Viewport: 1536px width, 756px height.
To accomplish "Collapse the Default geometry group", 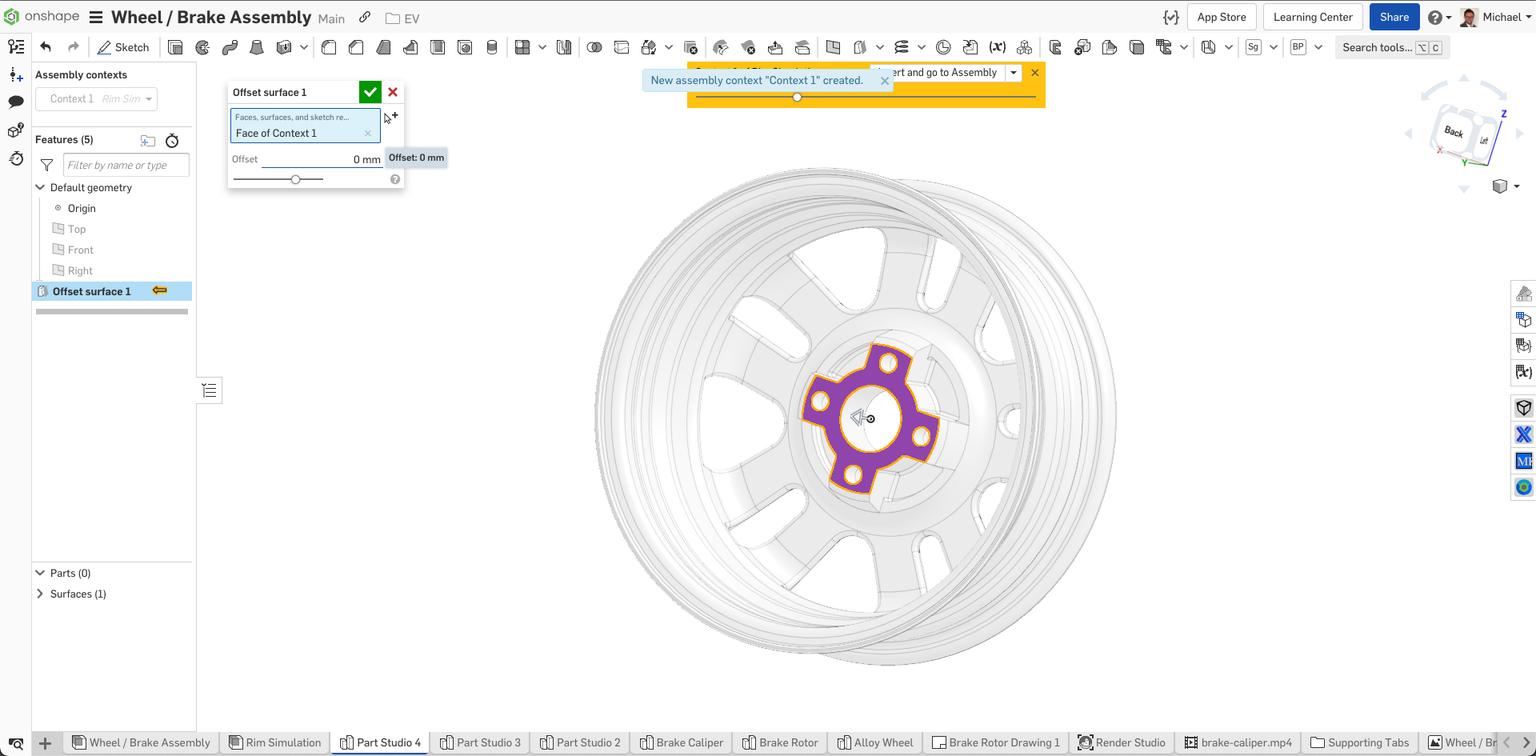I will click(x=40, y=187).
